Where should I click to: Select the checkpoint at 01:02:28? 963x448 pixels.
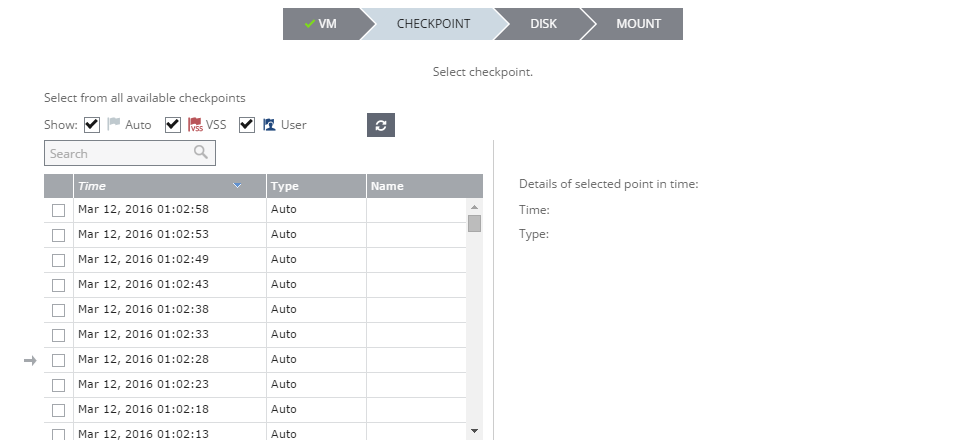(x=58, y=359)
